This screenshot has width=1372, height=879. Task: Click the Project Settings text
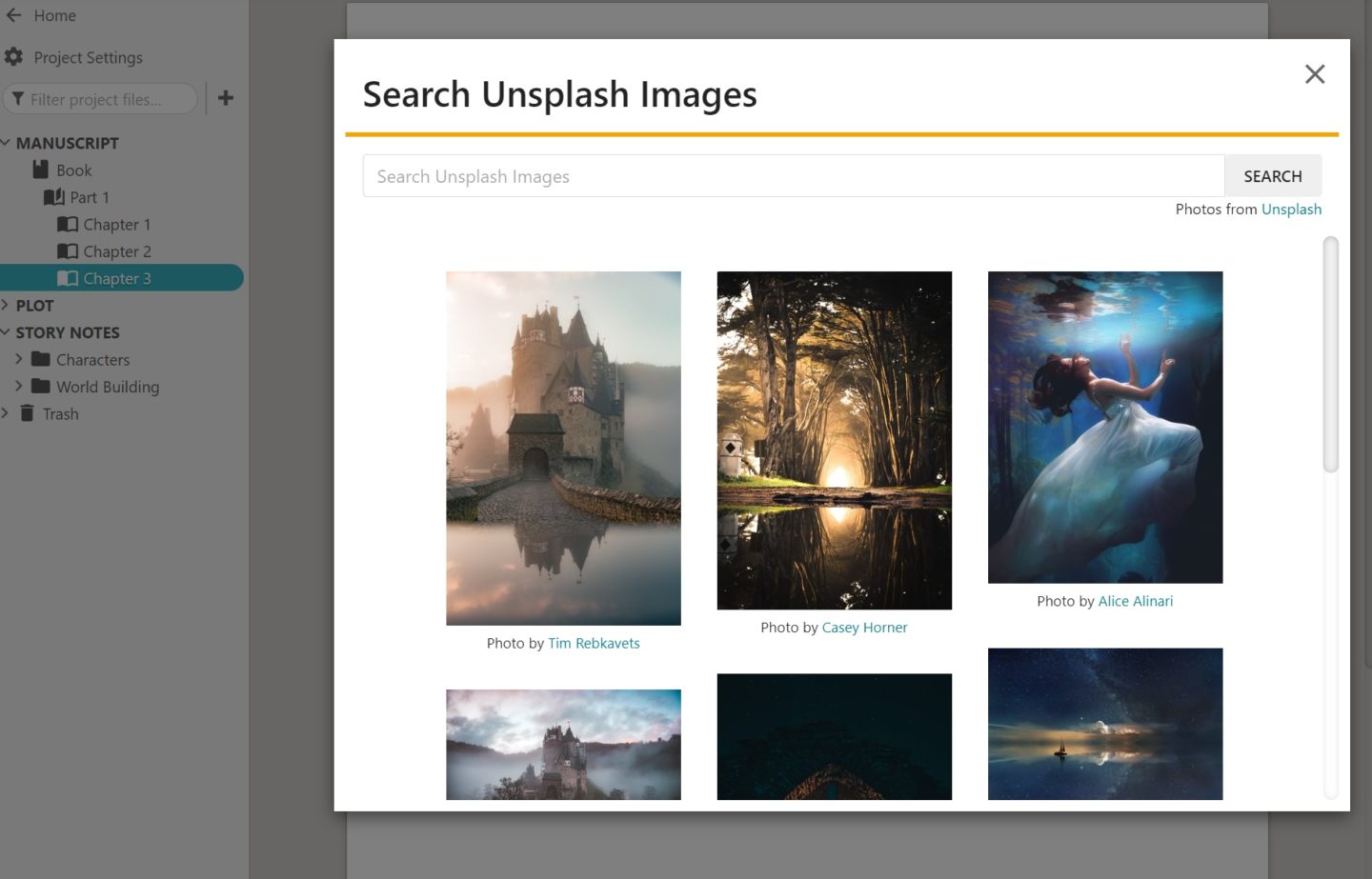pyautogui.click(x=88, y=57)
